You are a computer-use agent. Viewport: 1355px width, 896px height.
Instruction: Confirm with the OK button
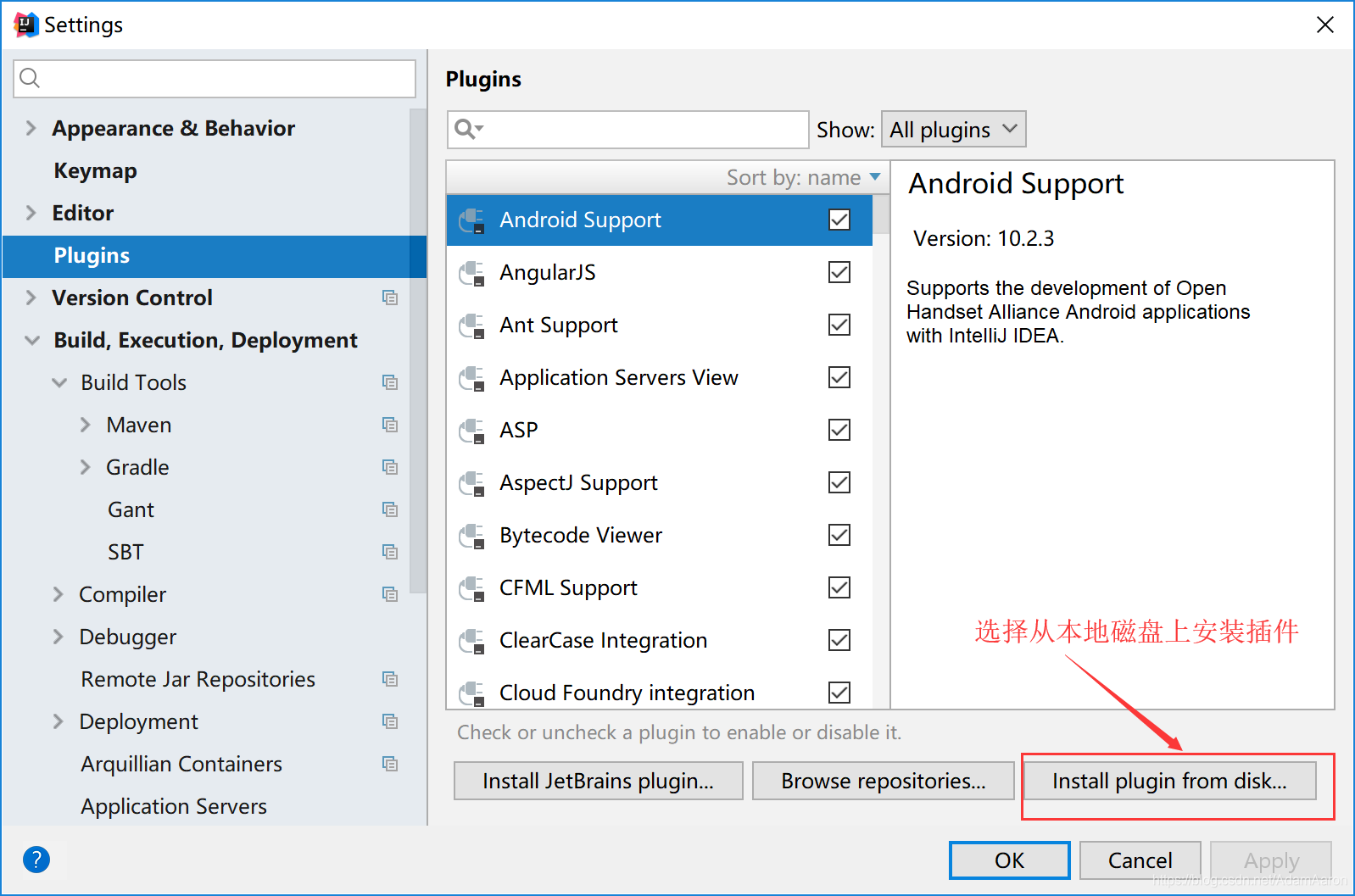1009,860
